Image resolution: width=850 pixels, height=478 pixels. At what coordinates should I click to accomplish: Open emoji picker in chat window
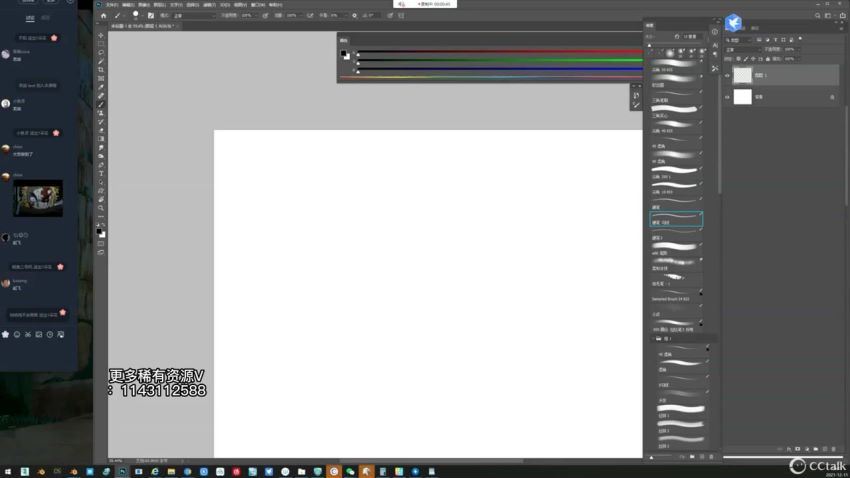coord(17,335)
